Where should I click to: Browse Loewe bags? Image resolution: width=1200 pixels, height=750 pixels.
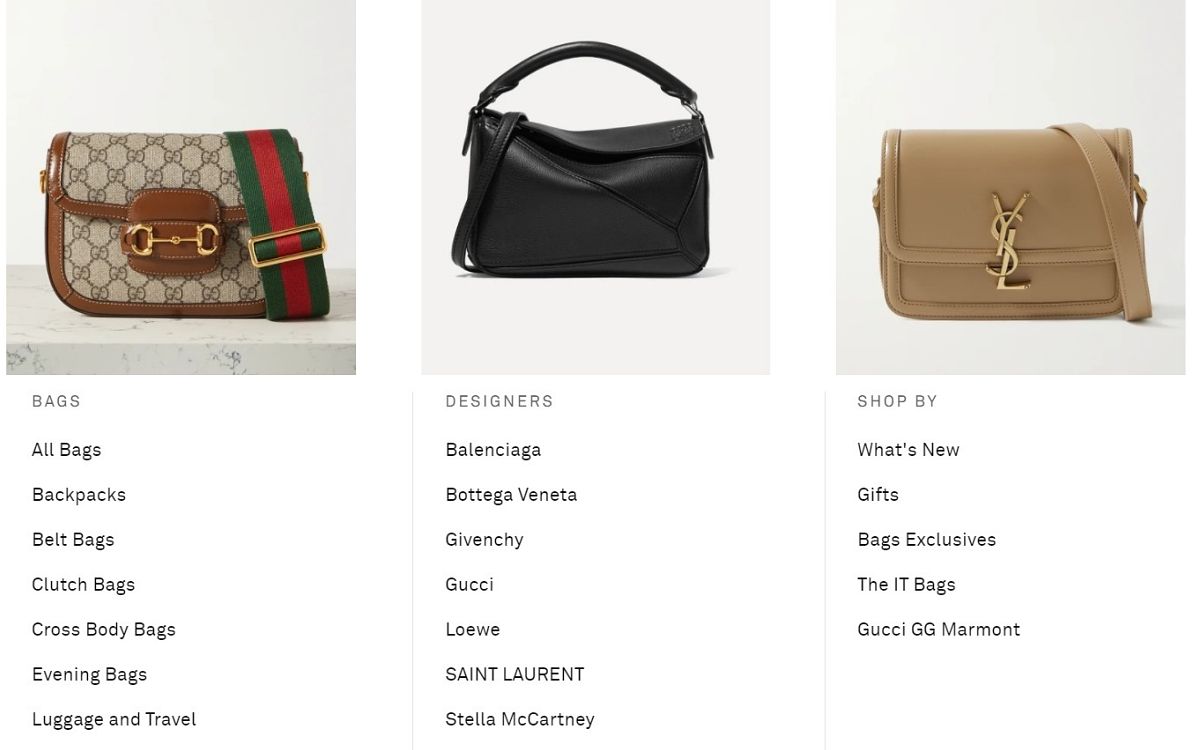pyautogui.click(x=472, y=630)
